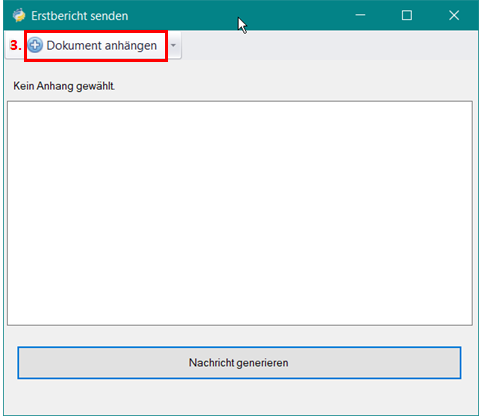Click the dash-shaped minimize icon
The image size is (479, 416).
pos(360,15)
